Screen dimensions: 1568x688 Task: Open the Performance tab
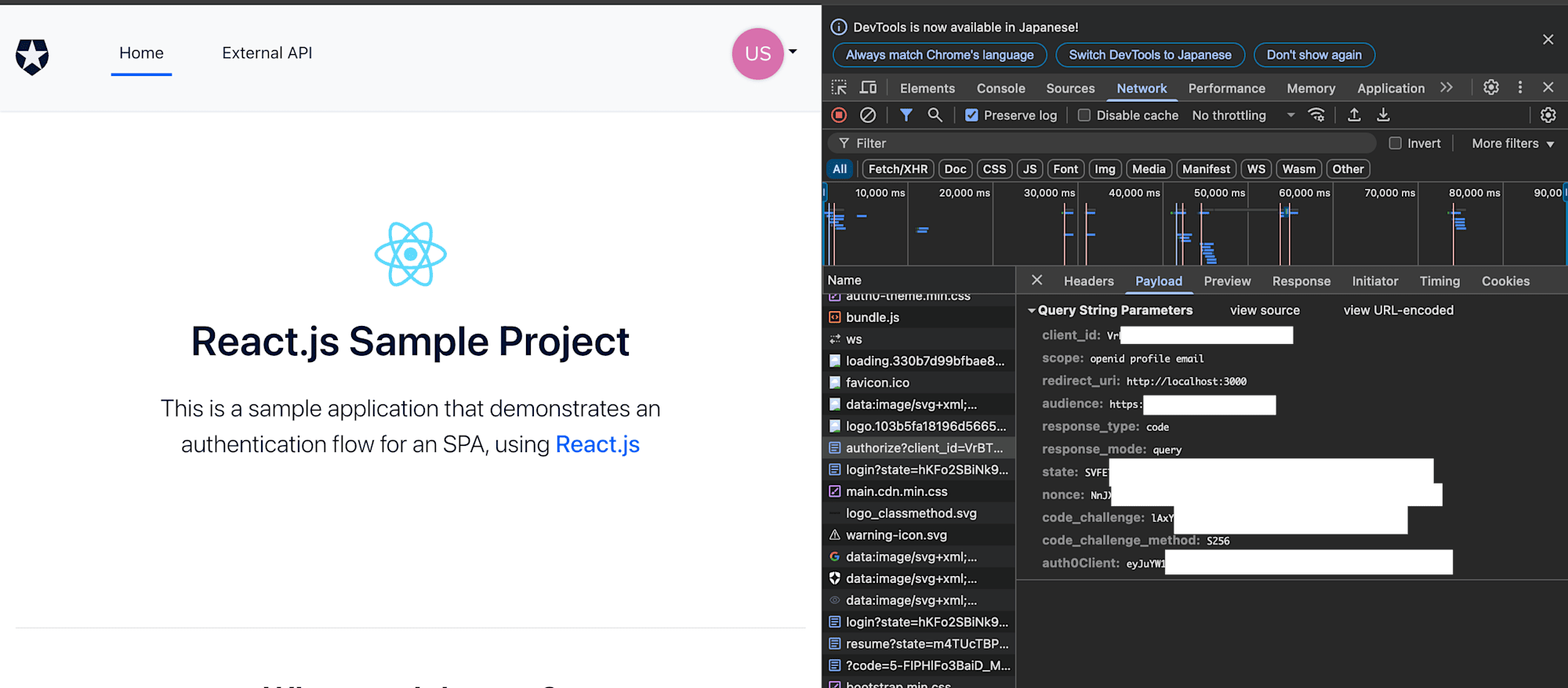(1226, 89)
